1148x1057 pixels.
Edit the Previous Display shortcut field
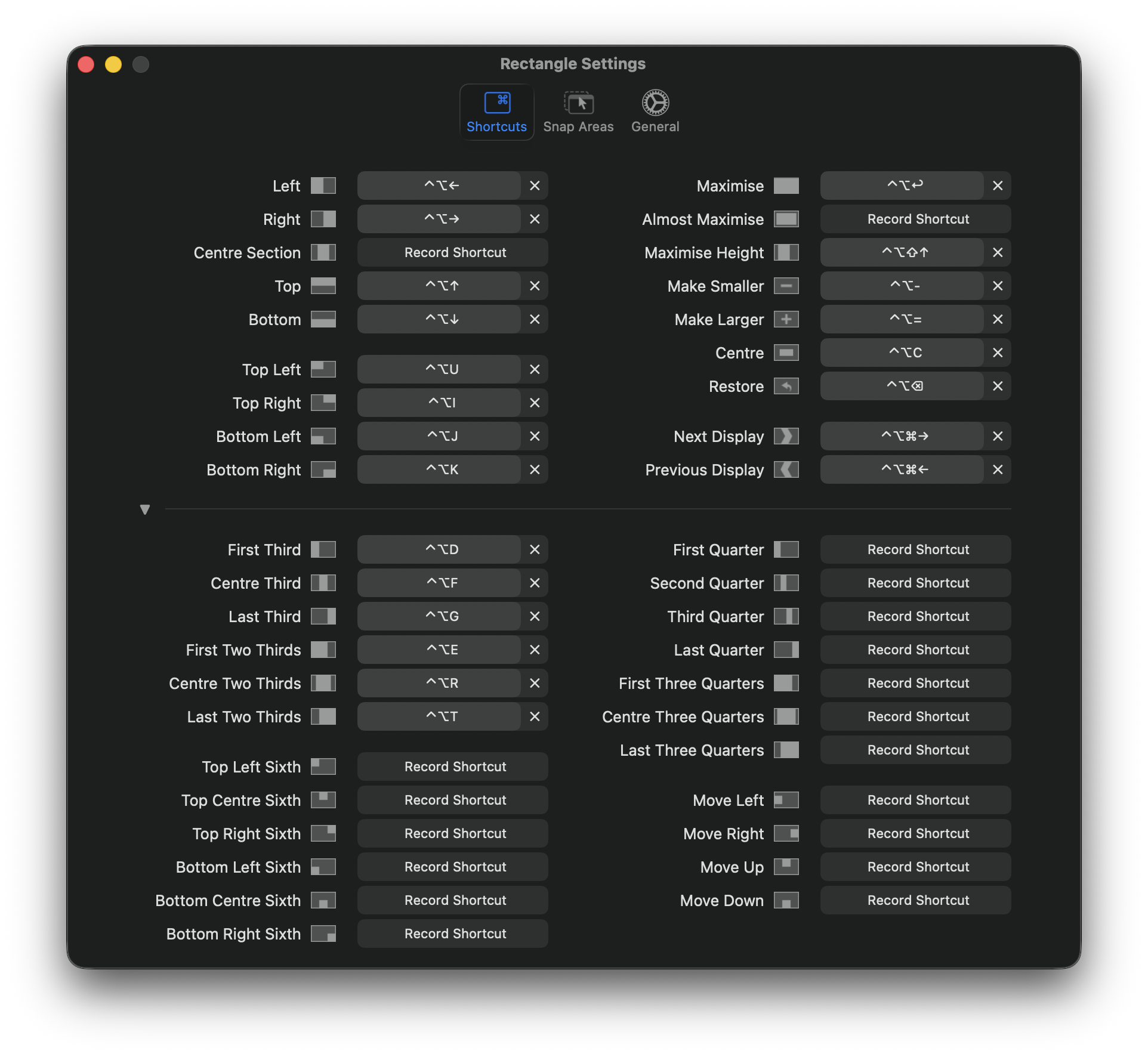point(902,469)
